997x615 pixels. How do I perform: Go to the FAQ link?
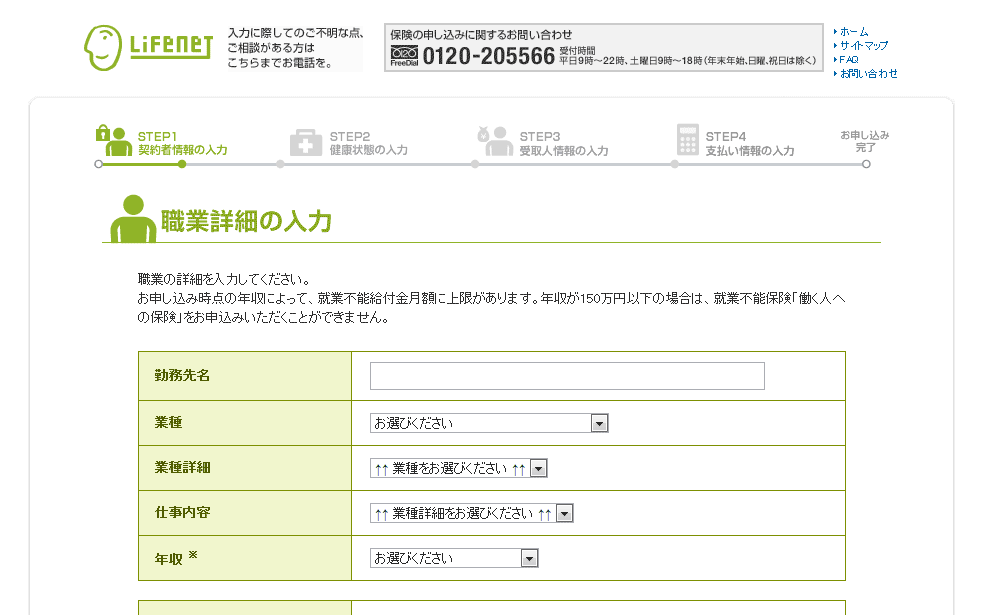tap(849, 60)
